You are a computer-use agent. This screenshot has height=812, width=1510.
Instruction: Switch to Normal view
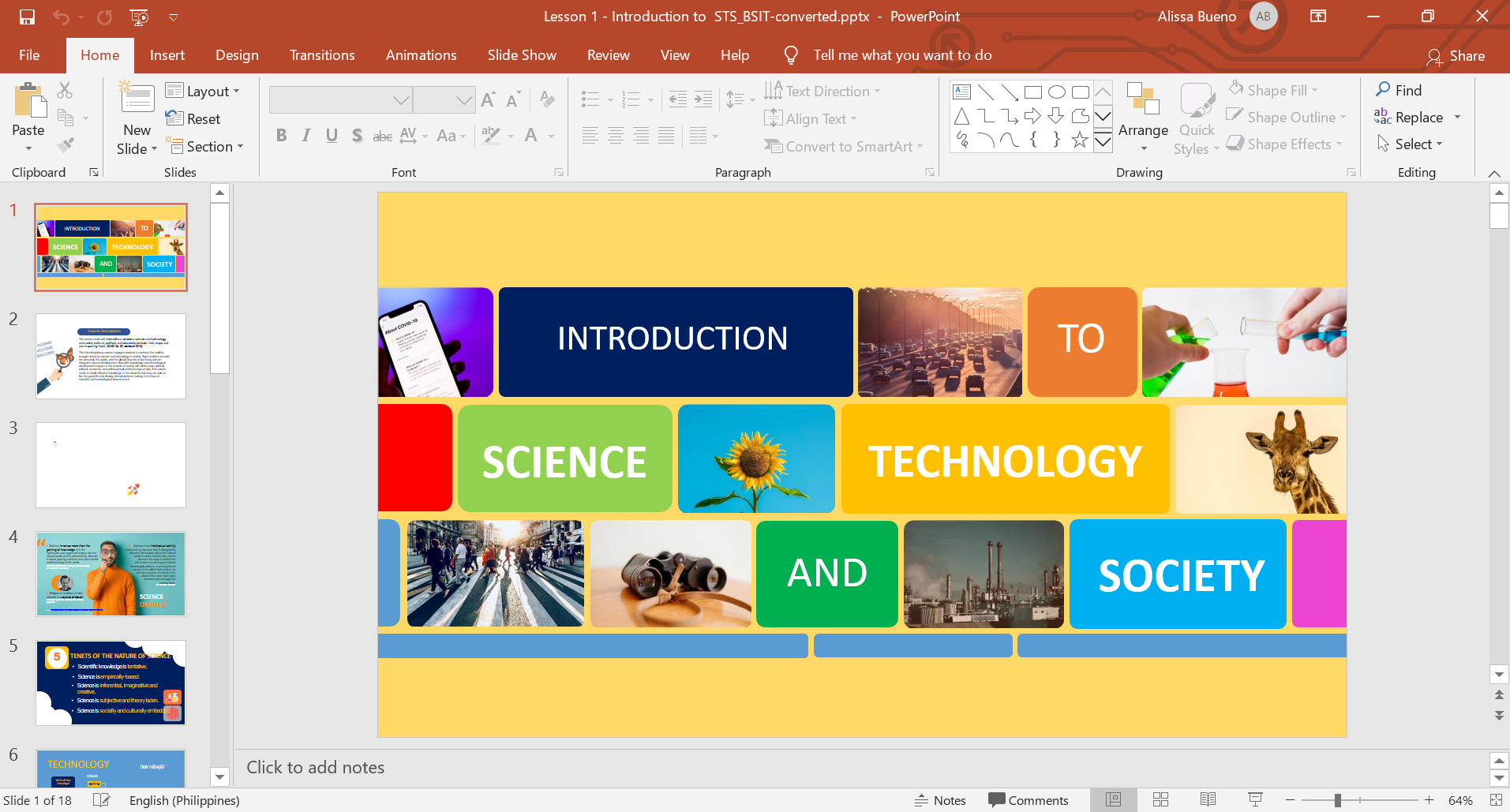(1113, 800)
